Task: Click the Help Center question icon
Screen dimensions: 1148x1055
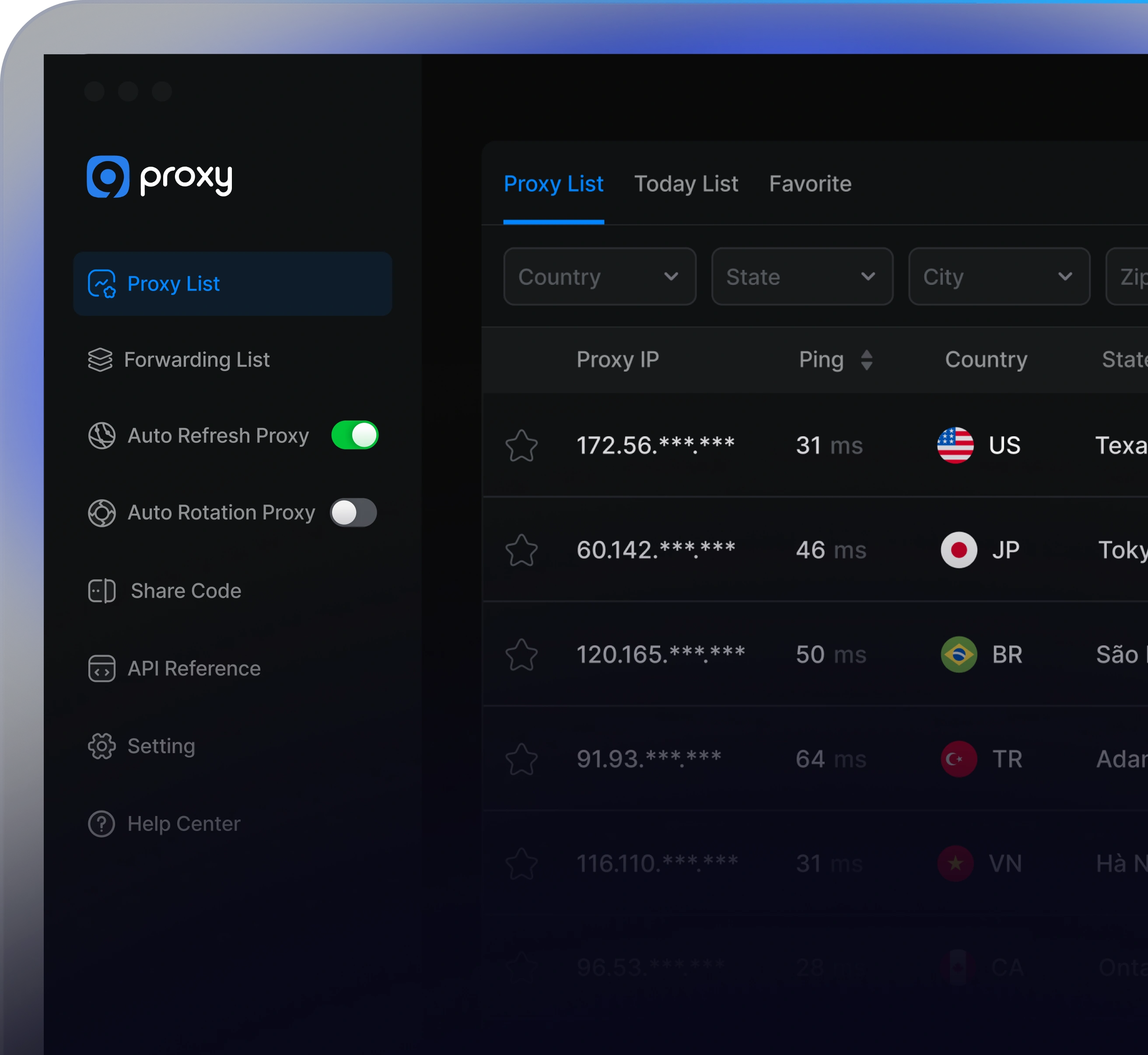Action: (101, 824)
